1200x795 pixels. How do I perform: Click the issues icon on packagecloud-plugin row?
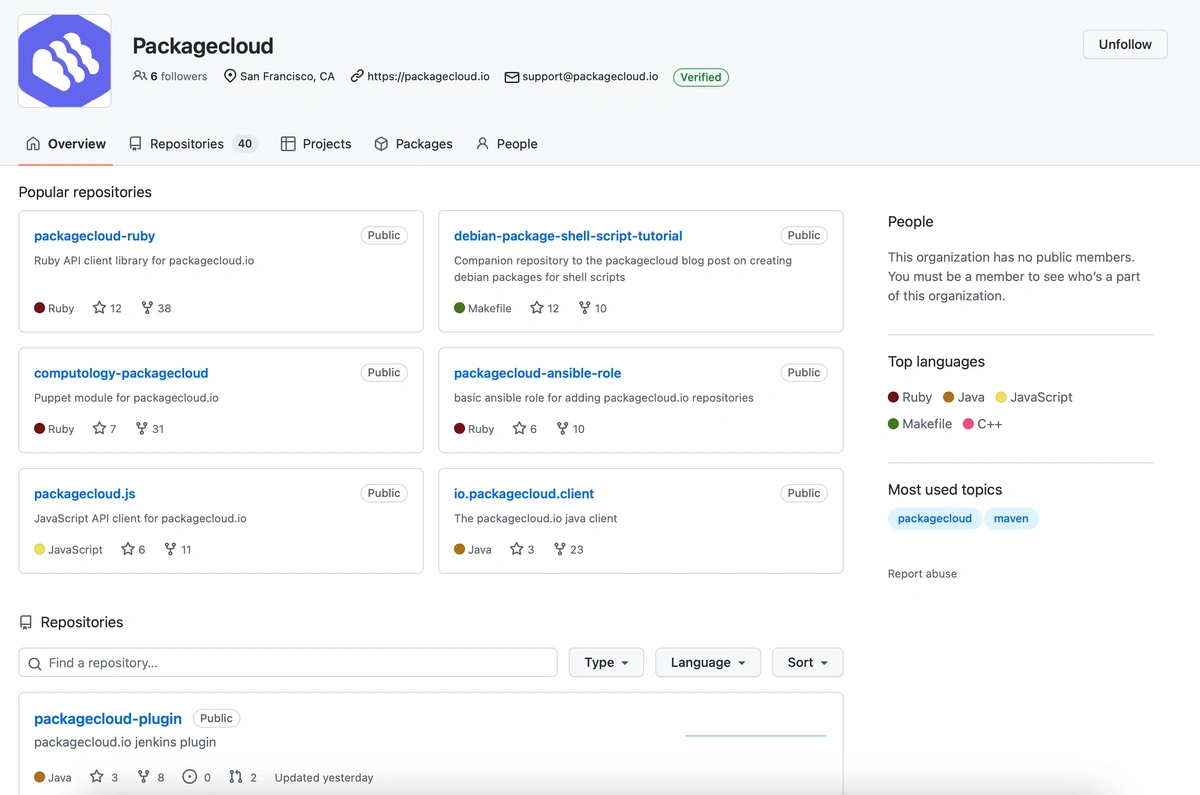click(190, 776)
